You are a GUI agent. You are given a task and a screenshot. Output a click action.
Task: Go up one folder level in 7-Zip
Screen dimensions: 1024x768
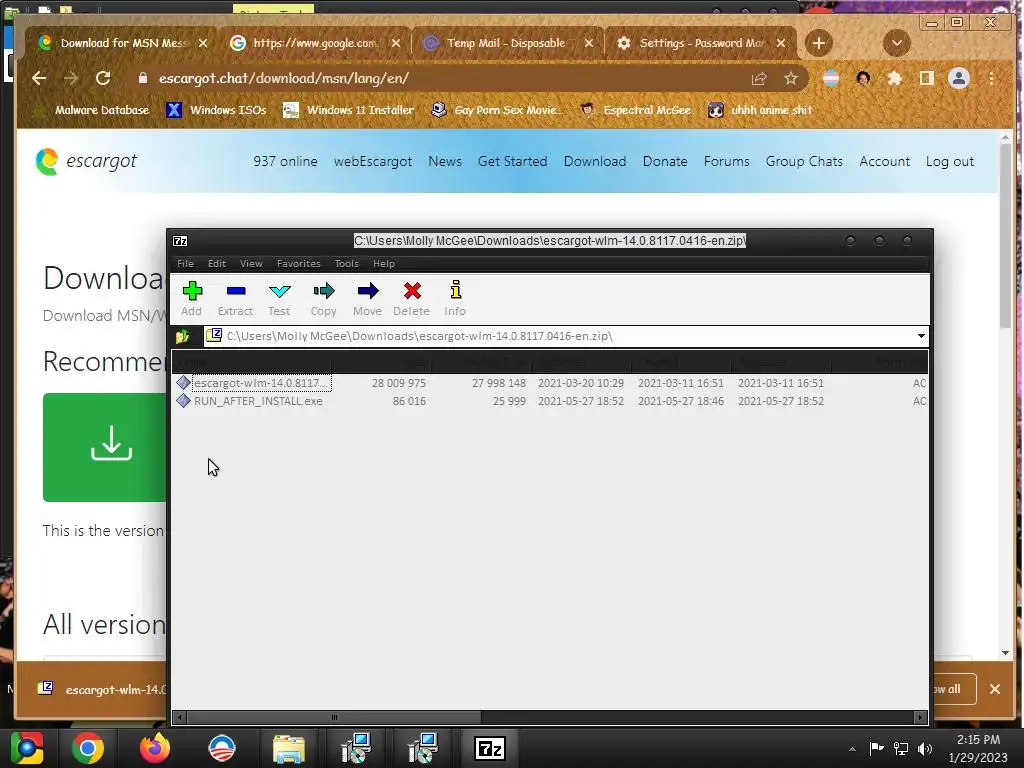pos(183,336)
